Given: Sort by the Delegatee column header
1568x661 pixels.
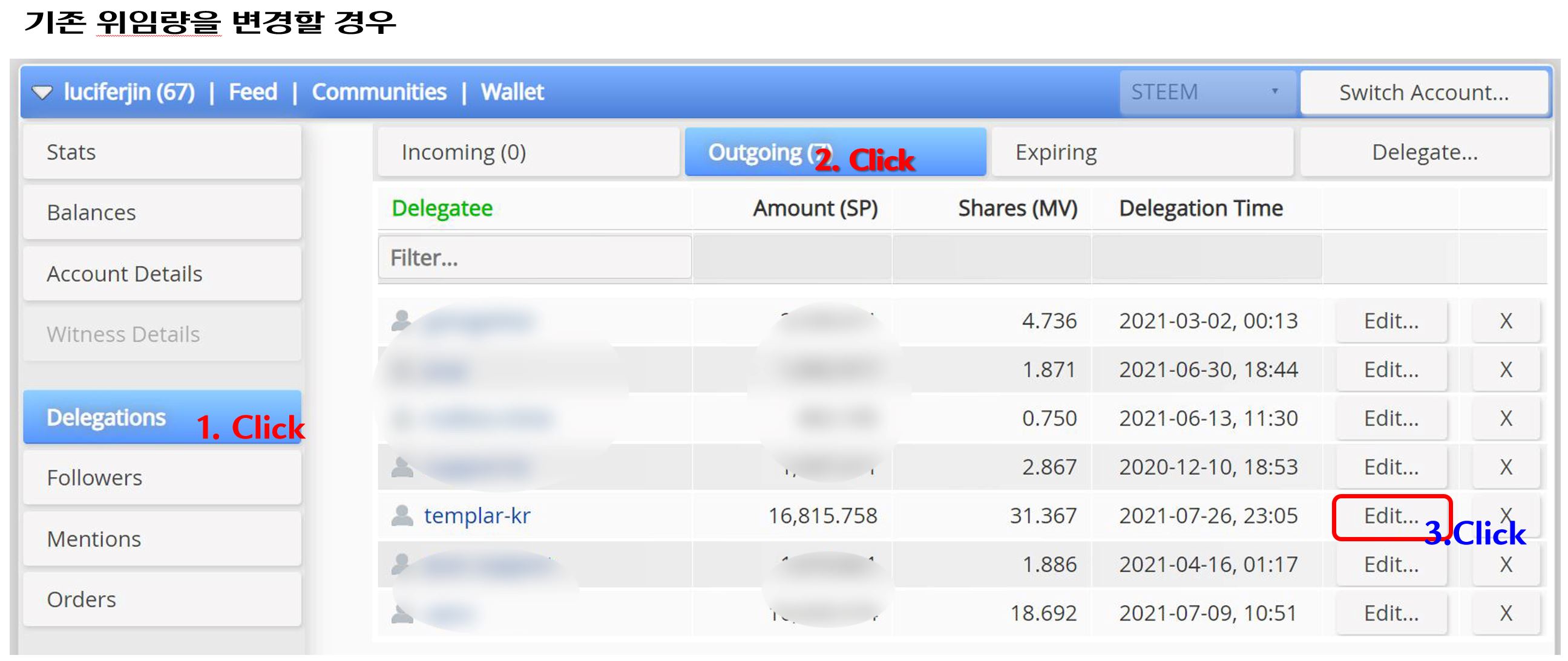Looking at the screenshot, I should 442,209.
